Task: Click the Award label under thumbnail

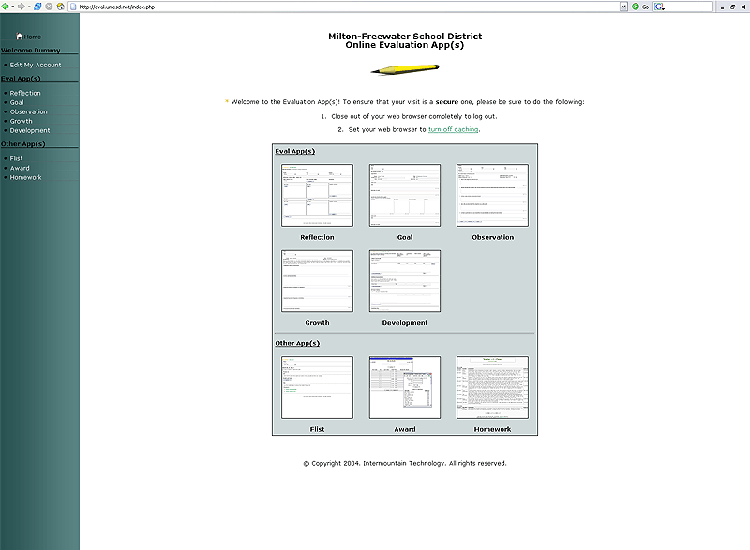Action: (405, 429)
